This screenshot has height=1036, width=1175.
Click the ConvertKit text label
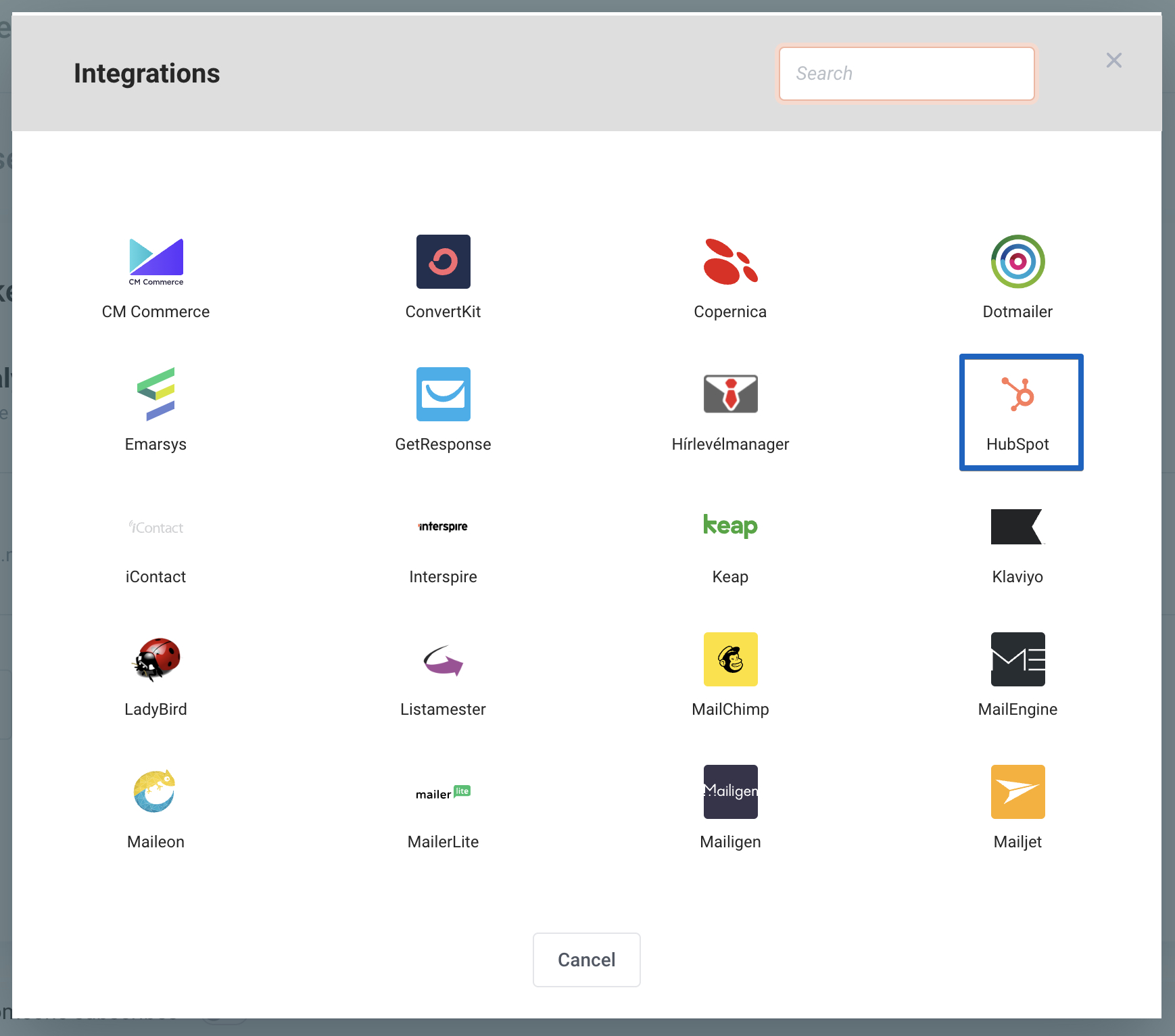443,312
